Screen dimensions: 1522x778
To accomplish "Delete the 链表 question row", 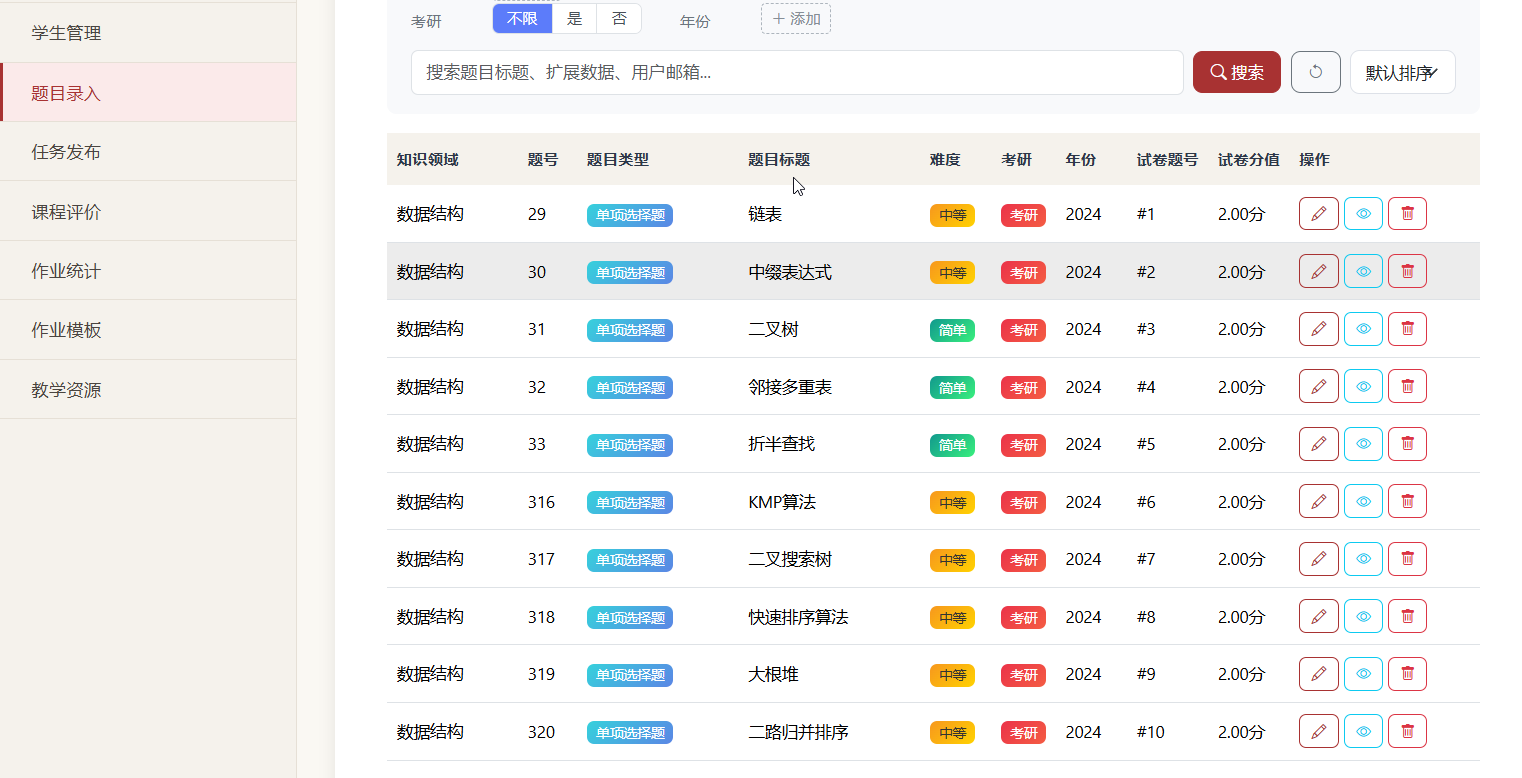I will (1407, 214).
